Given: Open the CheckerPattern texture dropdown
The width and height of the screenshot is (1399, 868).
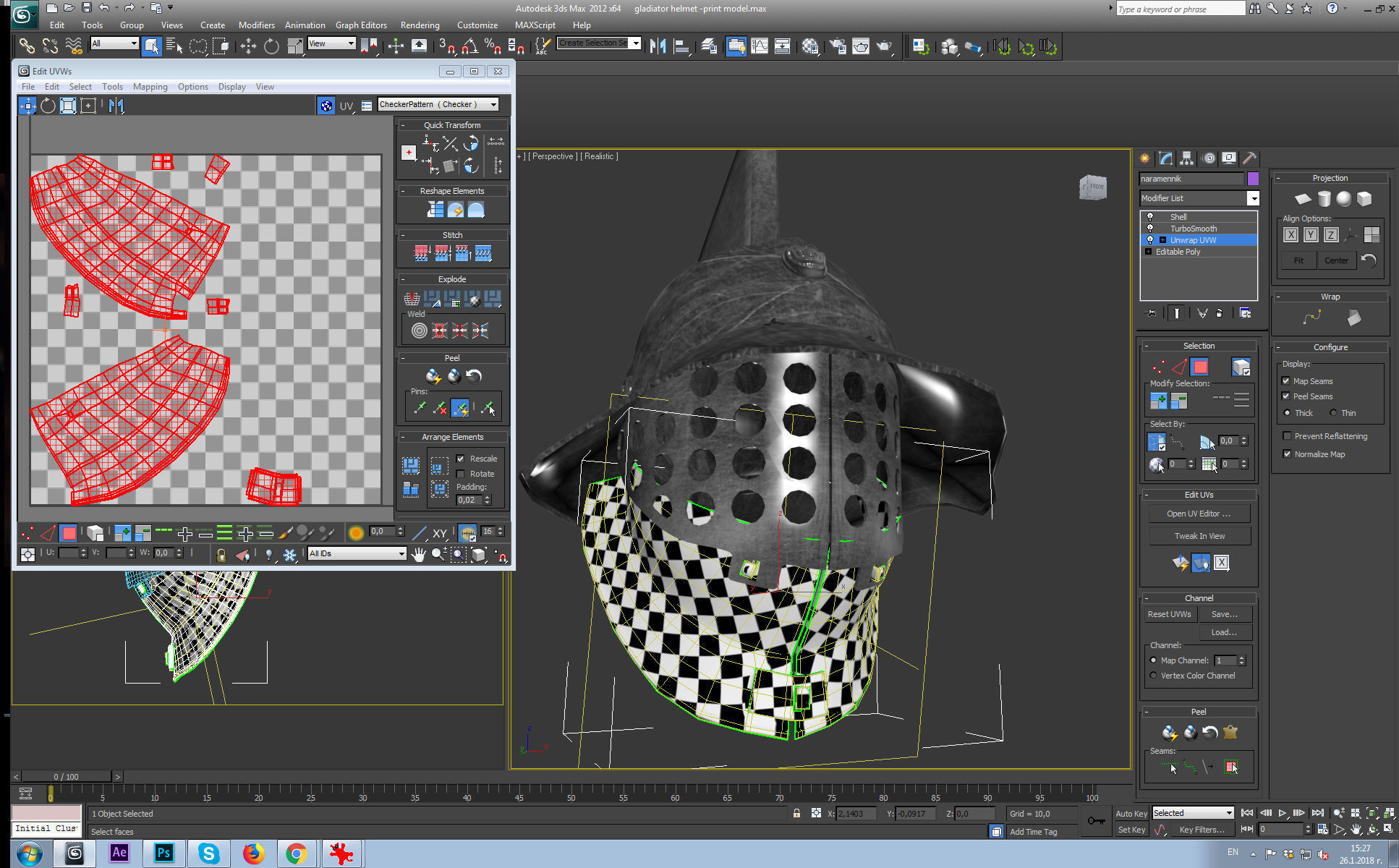Looking at the screenshot, I should [x=438, y=104].
